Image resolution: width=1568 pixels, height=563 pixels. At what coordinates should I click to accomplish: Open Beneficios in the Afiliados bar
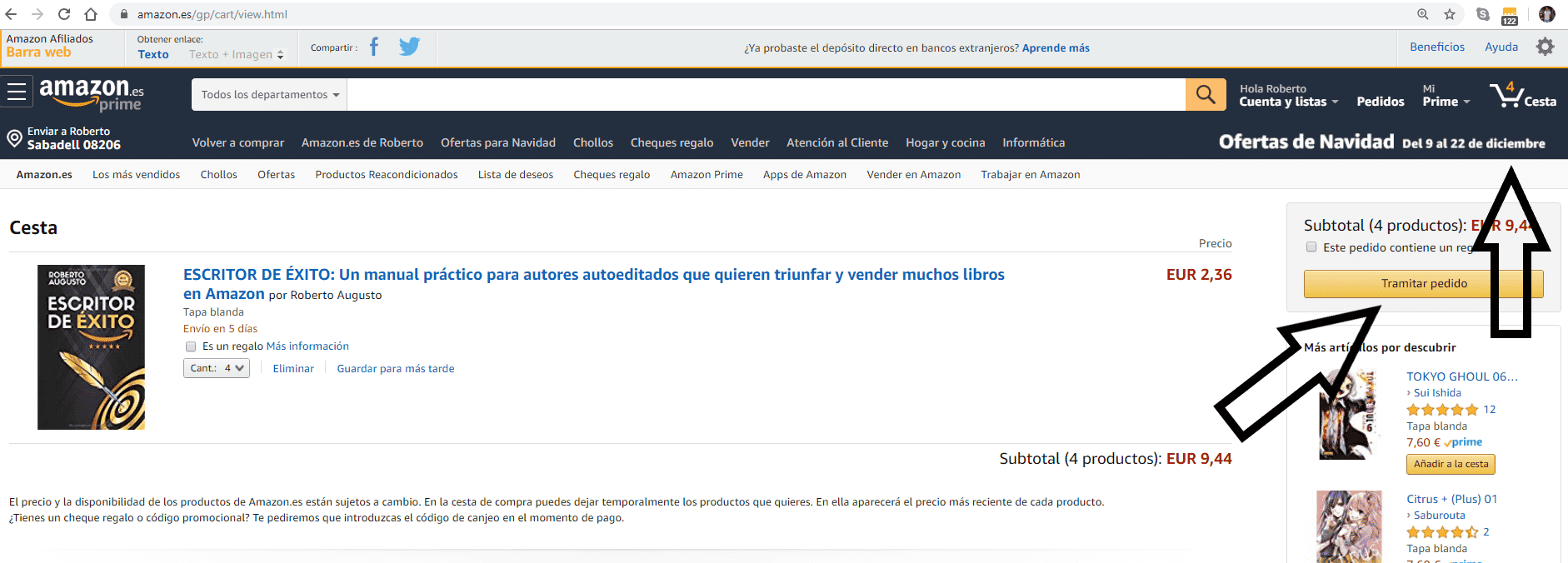1437,47
